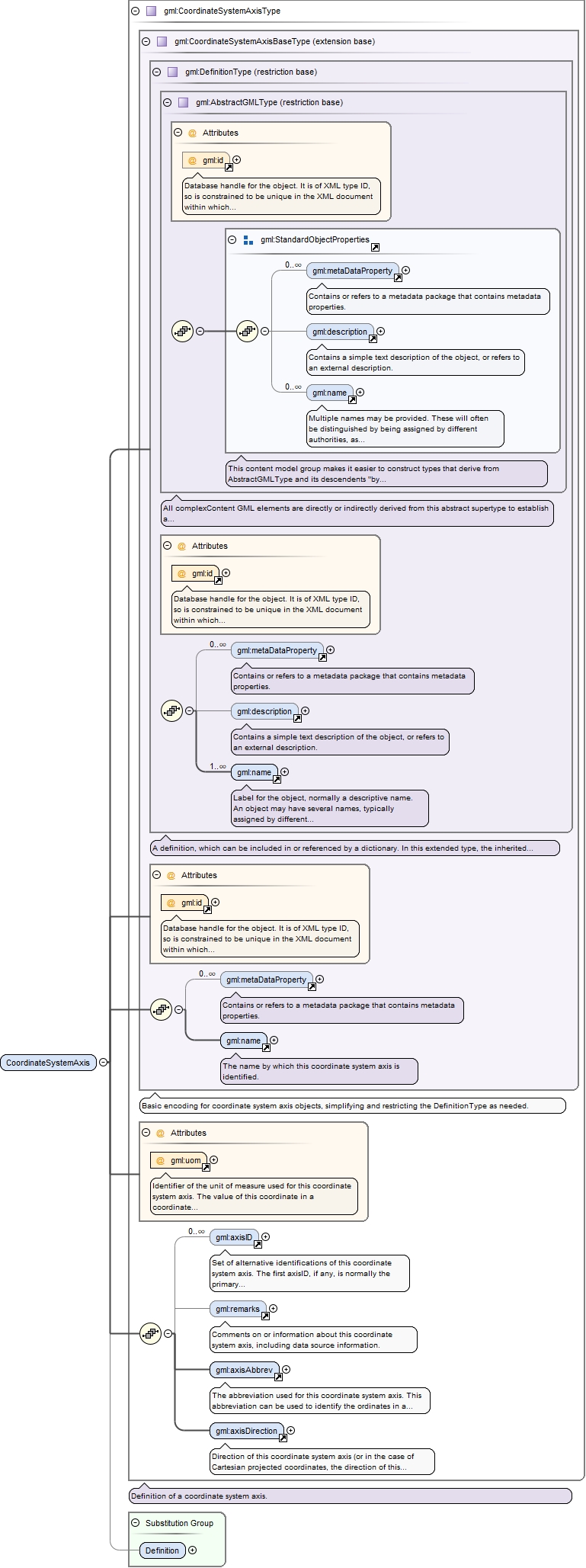Select the CoordinateSystemAxis root element
The image size is (586, 1568).
(x=48, y=1062)
